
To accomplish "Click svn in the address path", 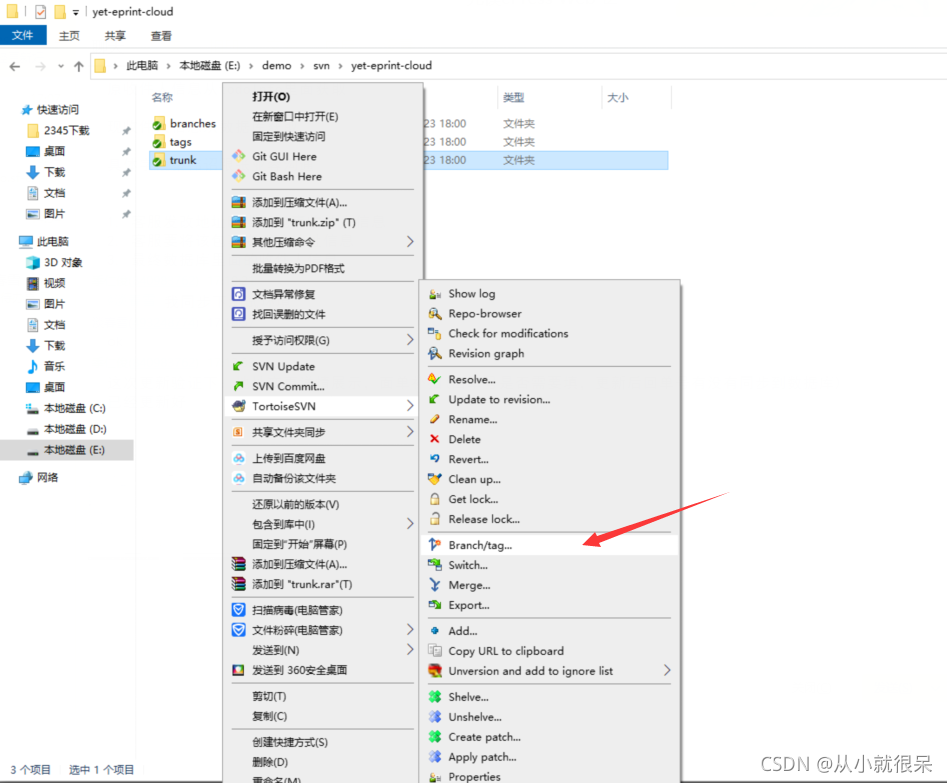I will point(321,65).
